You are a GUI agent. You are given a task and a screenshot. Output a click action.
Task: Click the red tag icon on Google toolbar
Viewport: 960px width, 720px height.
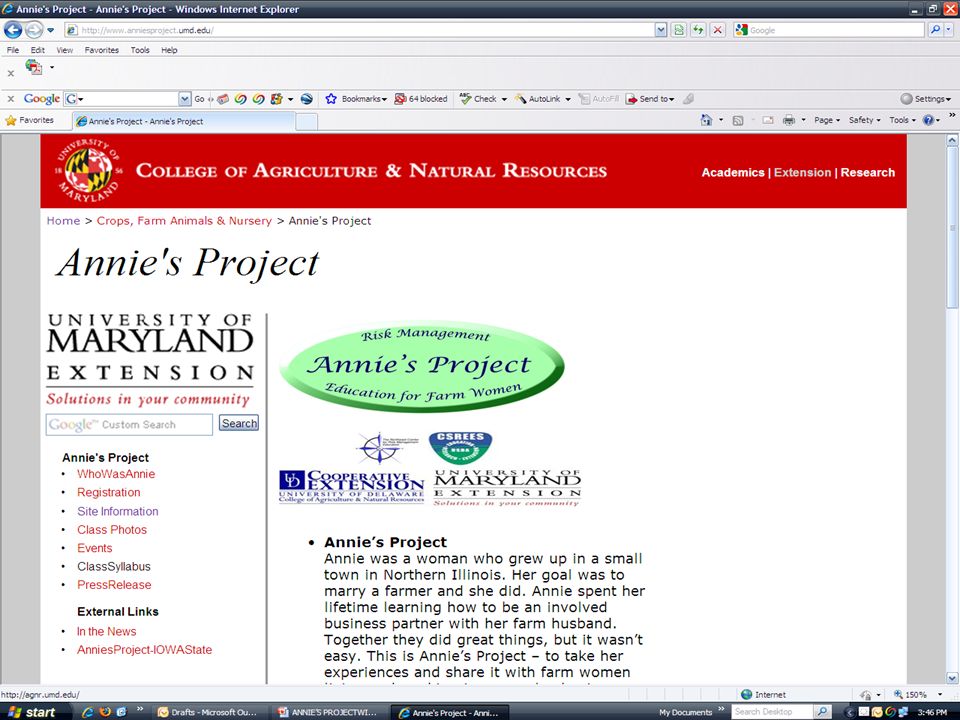[x=223, y=99]
